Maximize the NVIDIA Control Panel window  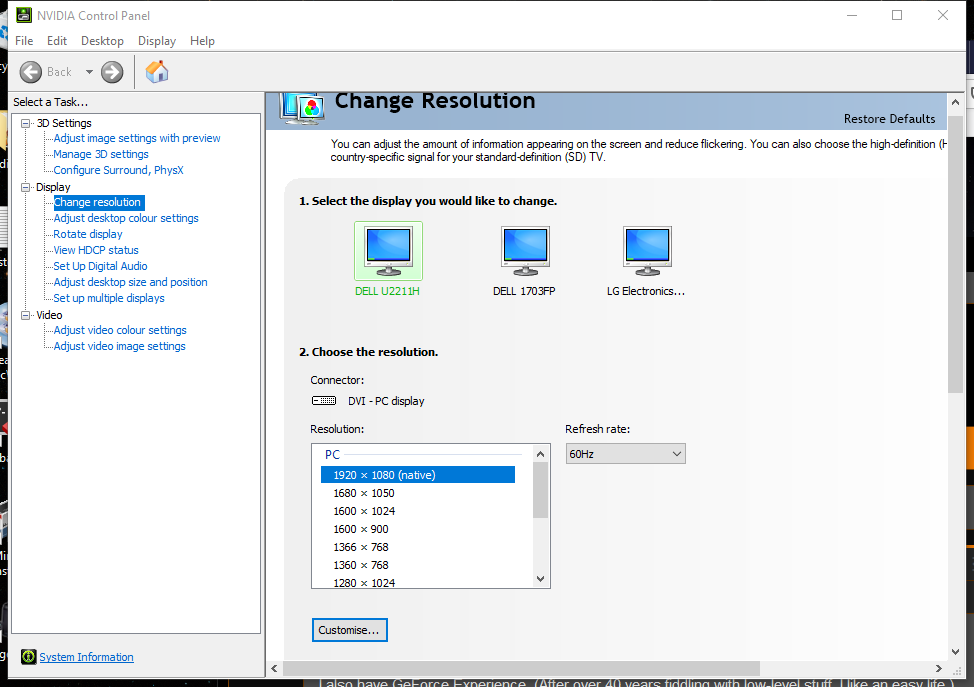[897, 15]
